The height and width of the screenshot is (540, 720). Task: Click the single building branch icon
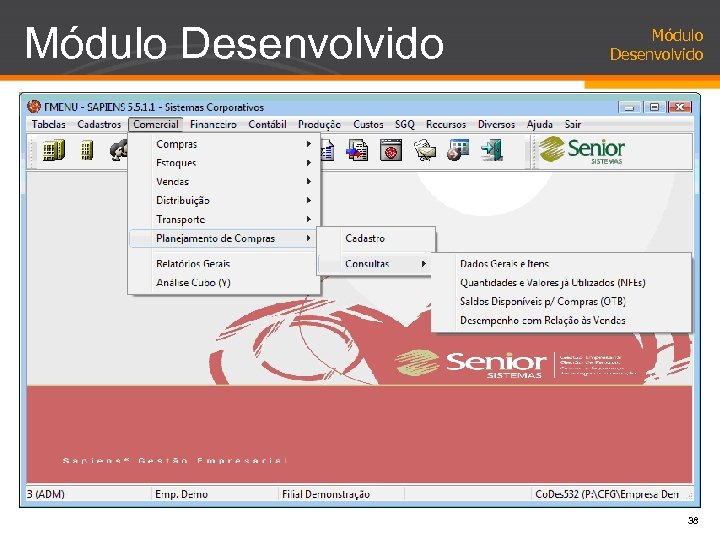pos(87,150)
